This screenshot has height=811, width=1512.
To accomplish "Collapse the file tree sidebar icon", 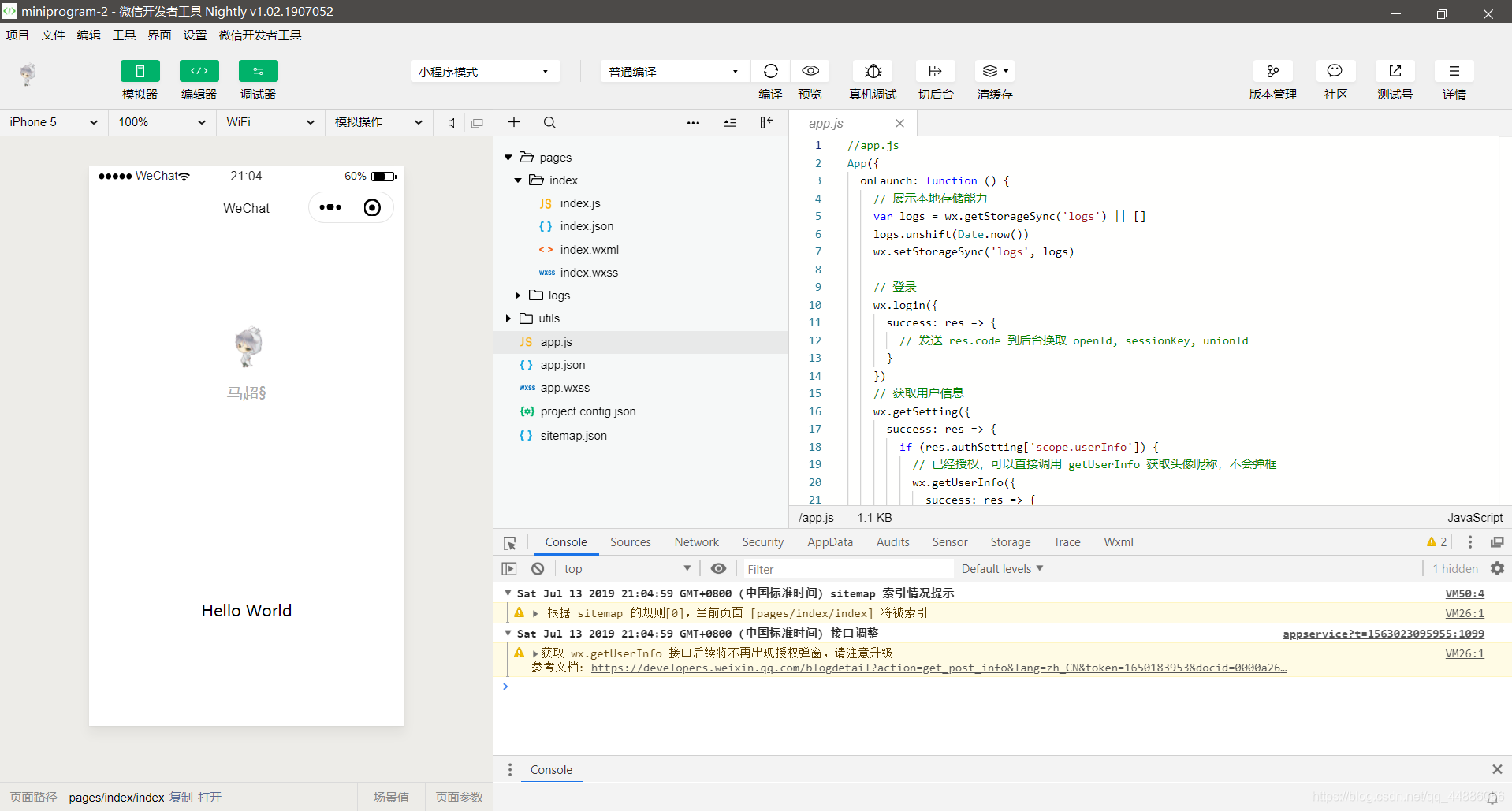I will point(766,122).
